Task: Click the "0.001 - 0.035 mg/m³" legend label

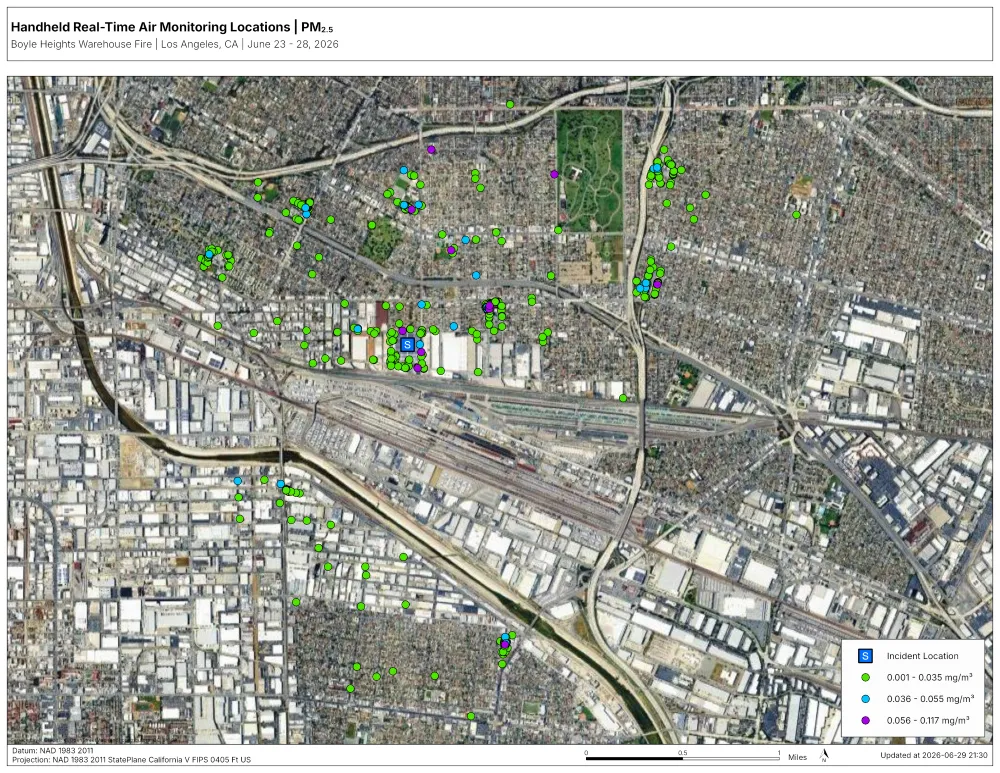Action: pyautogui.click(x=929, y=677)
